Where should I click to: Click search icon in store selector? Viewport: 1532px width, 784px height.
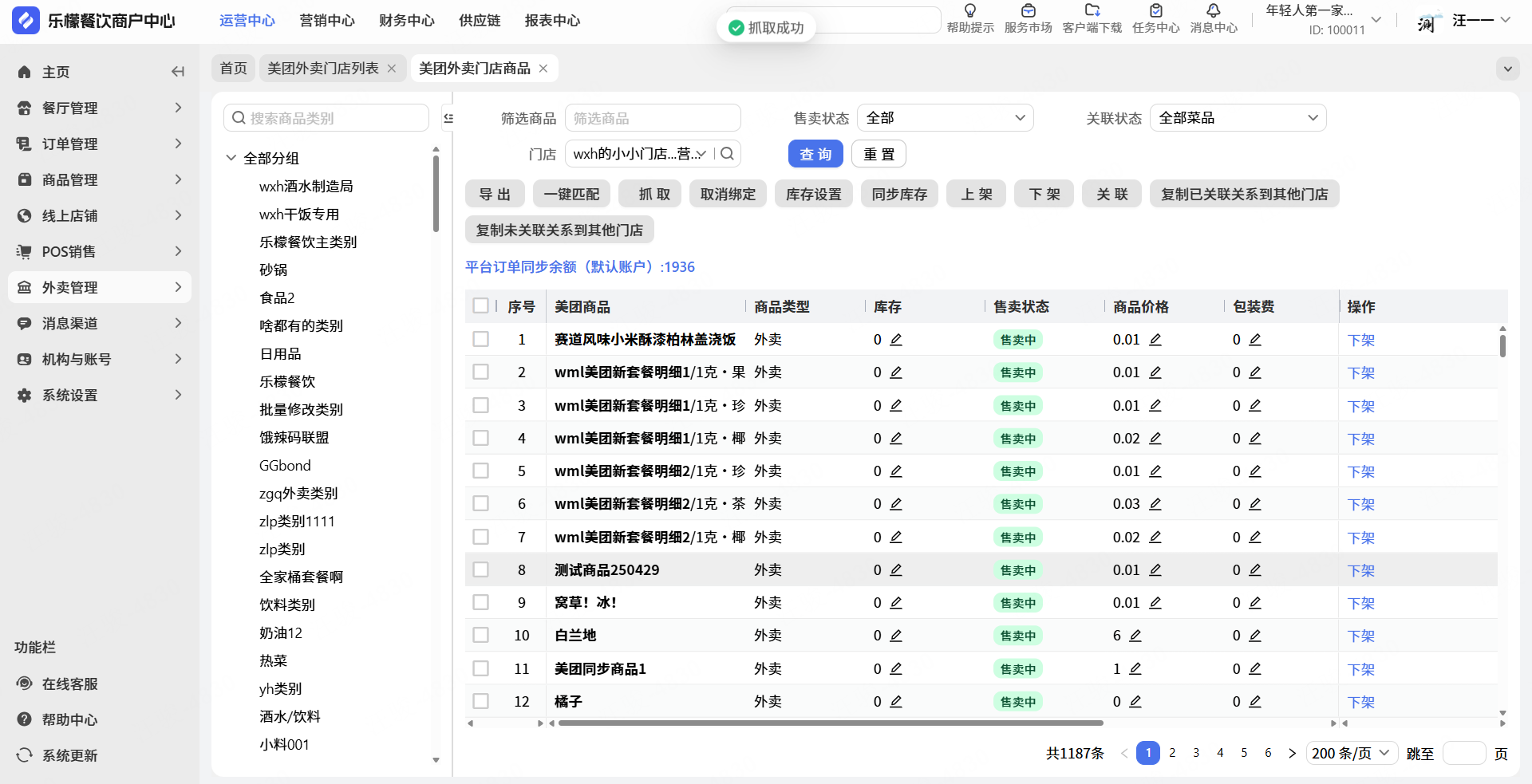click(x=727, y=154)
